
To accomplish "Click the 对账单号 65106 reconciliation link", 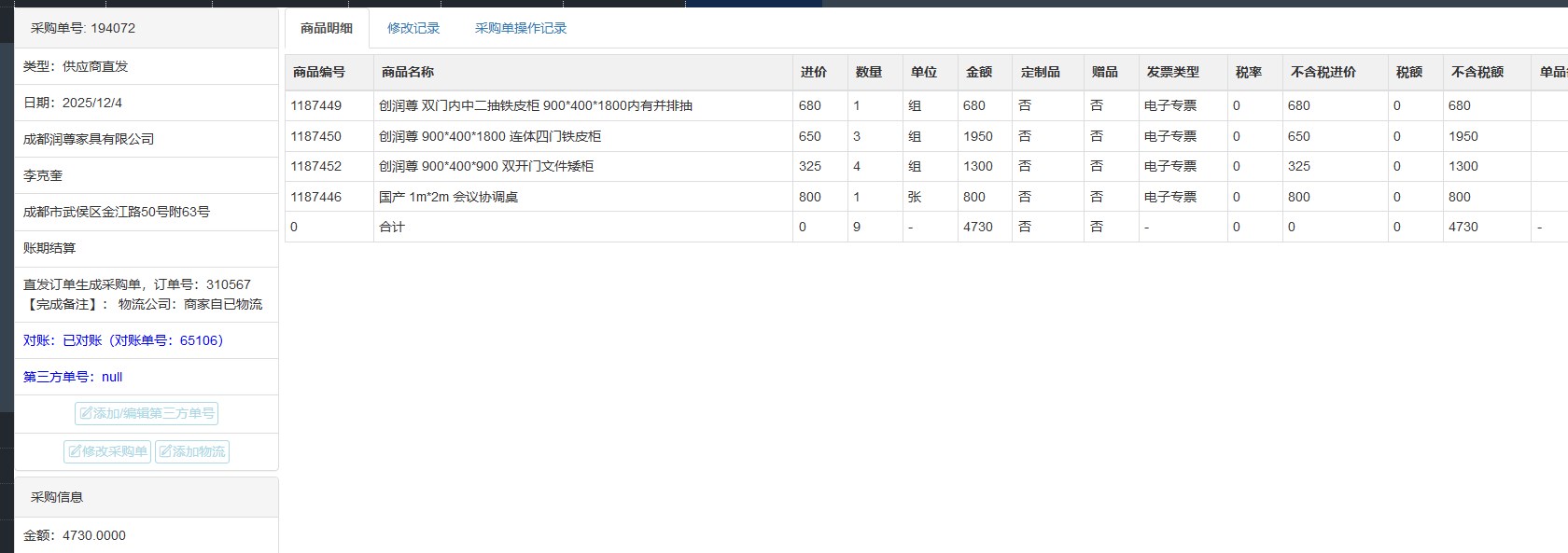I will coord(123,340).
